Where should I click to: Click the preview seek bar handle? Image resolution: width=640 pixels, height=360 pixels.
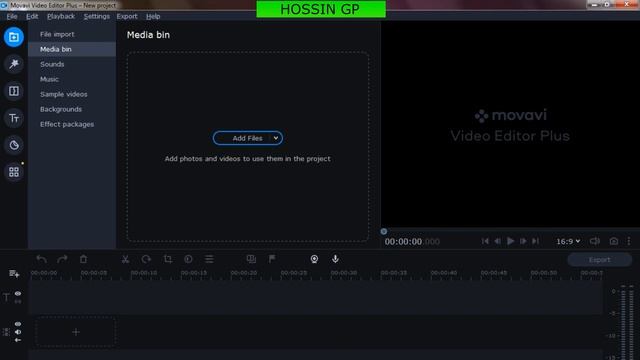click(x=384, y=231)
